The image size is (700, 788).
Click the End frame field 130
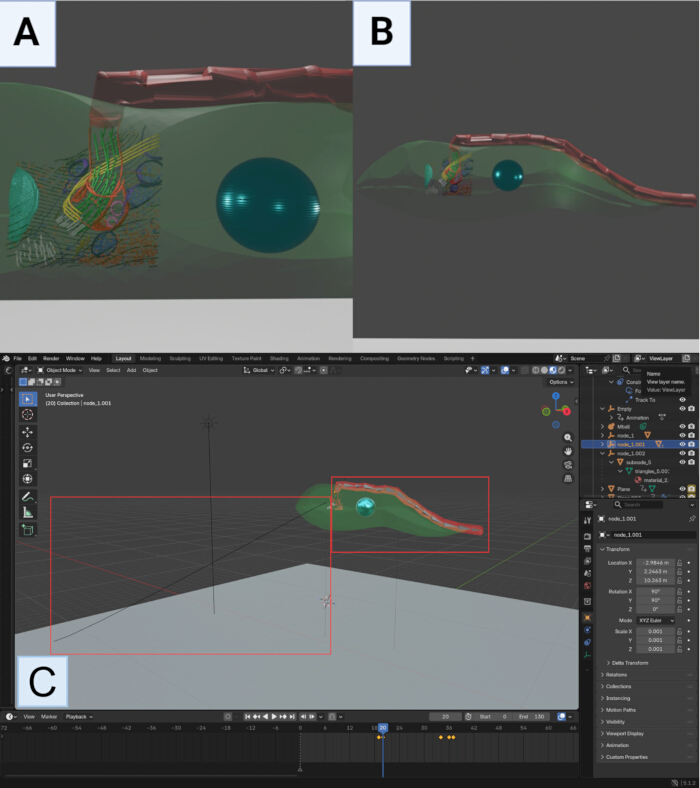(533, 717)
